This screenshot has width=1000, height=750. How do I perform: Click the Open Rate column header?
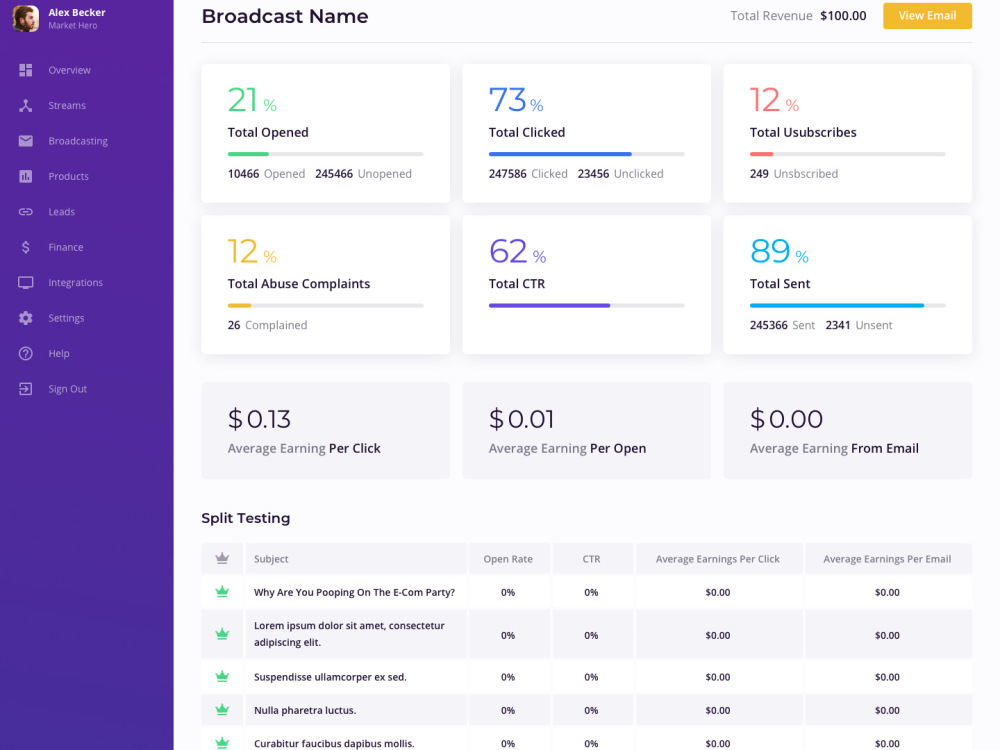point(508,559)
